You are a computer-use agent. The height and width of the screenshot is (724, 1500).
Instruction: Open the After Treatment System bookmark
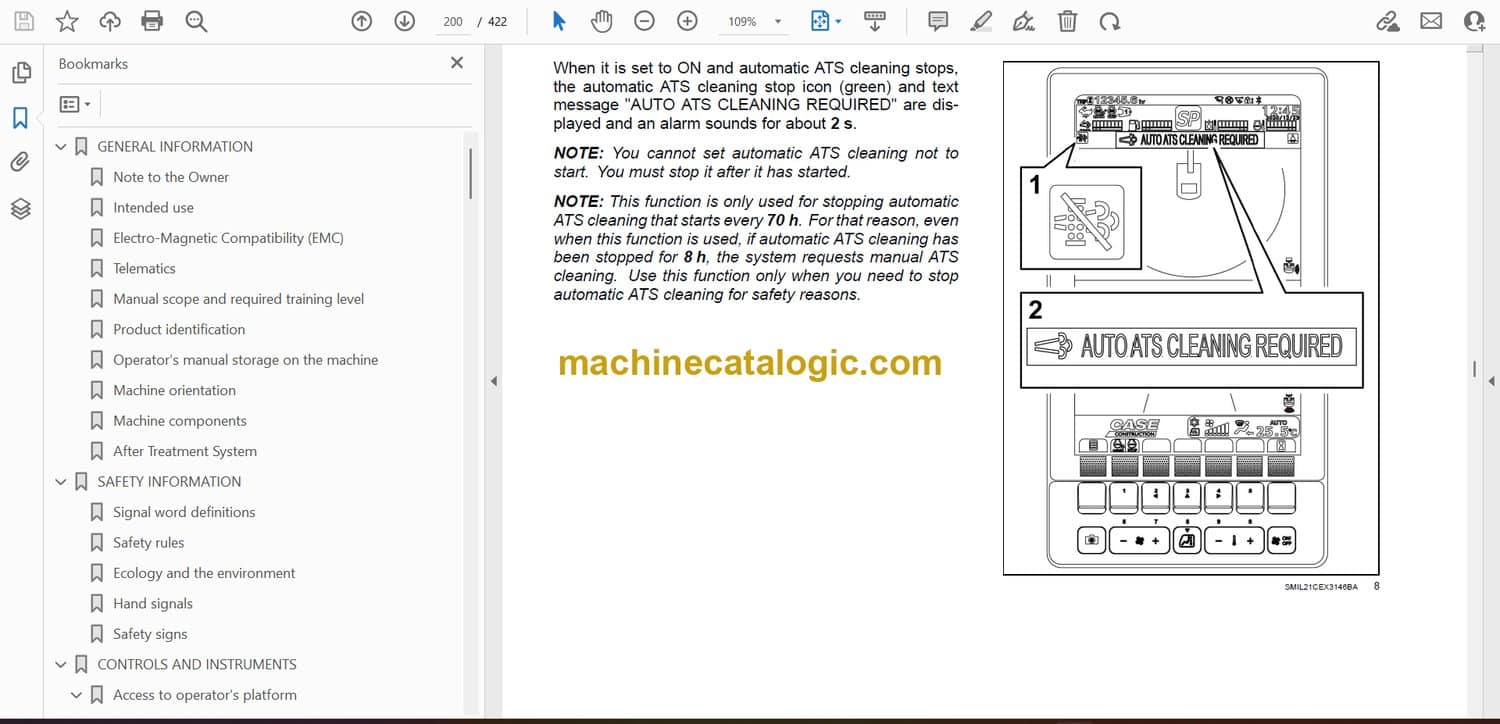click(x=184, y=451)
